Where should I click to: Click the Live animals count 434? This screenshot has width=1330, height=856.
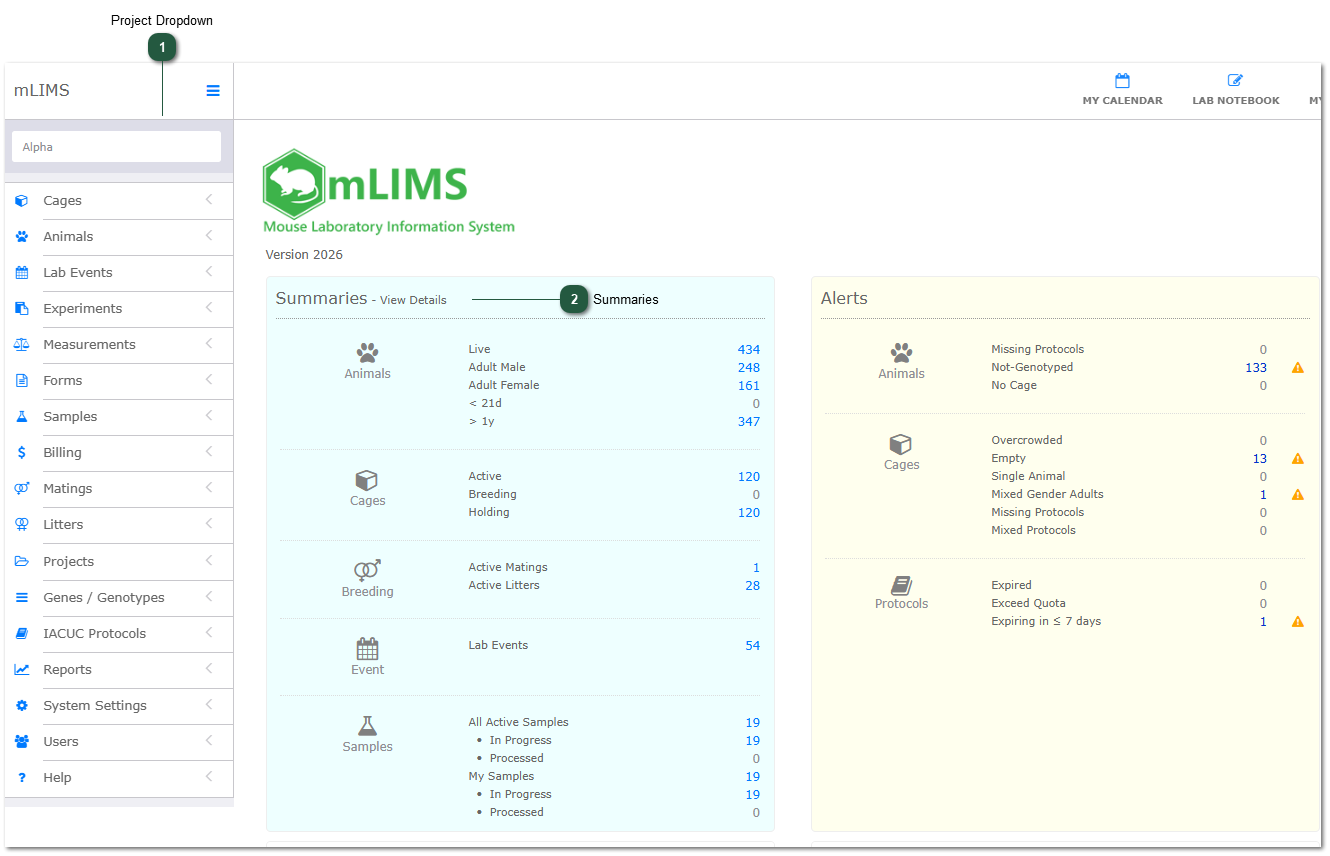coord(749,350)
